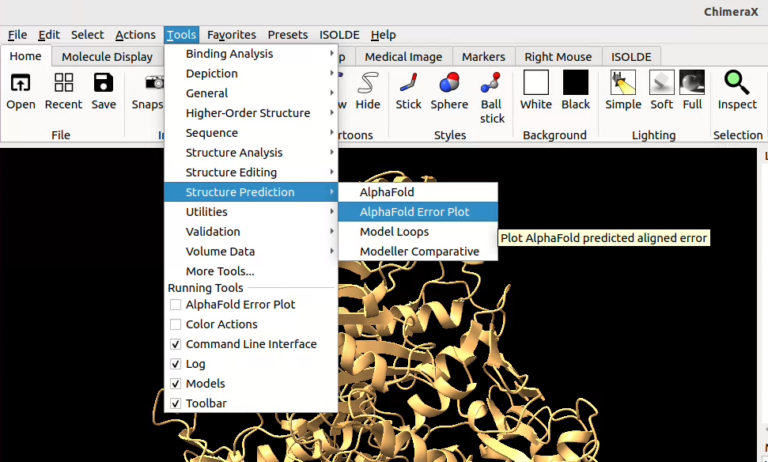768x462 pixels.
Task: Expand Structure Editing submenu
Action: (251, 172)
